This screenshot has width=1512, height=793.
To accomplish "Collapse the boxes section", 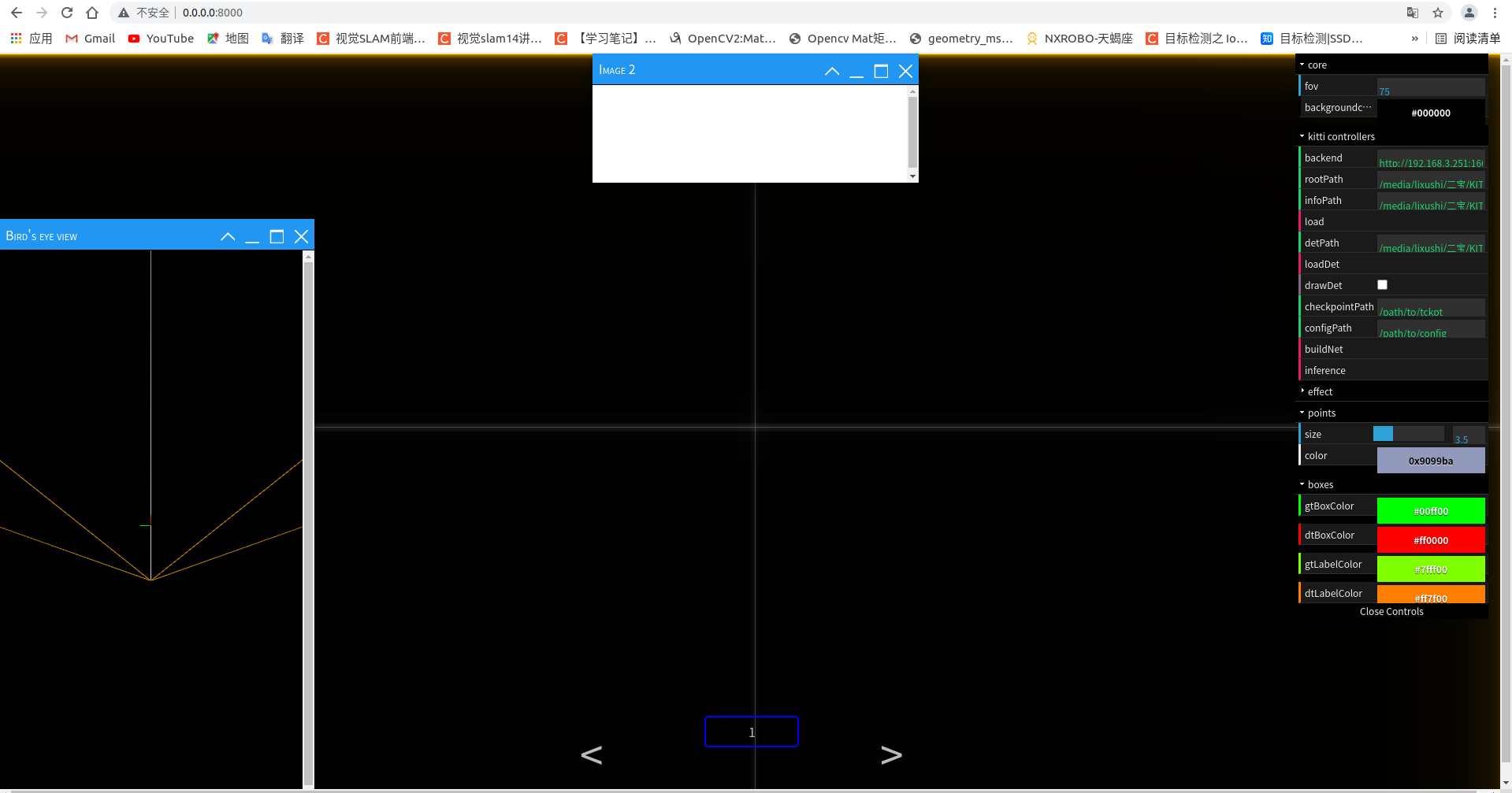I will (x=1317, y=484).
